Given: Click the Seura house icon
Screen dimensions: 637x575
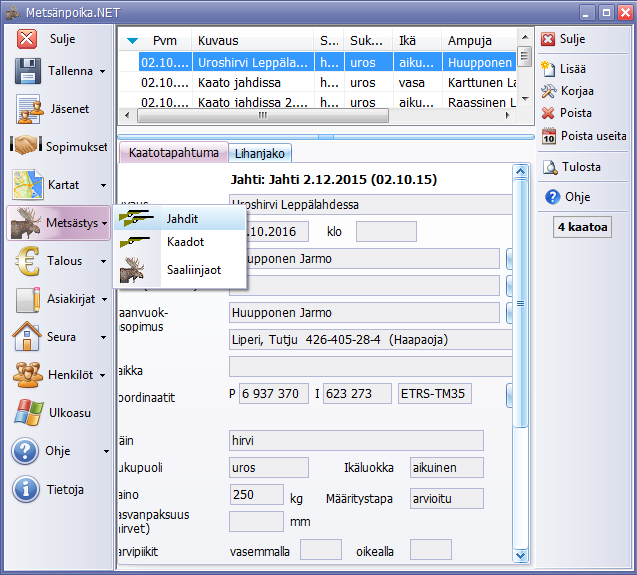Looking at the screenshot, I should (x=27, y=337).
